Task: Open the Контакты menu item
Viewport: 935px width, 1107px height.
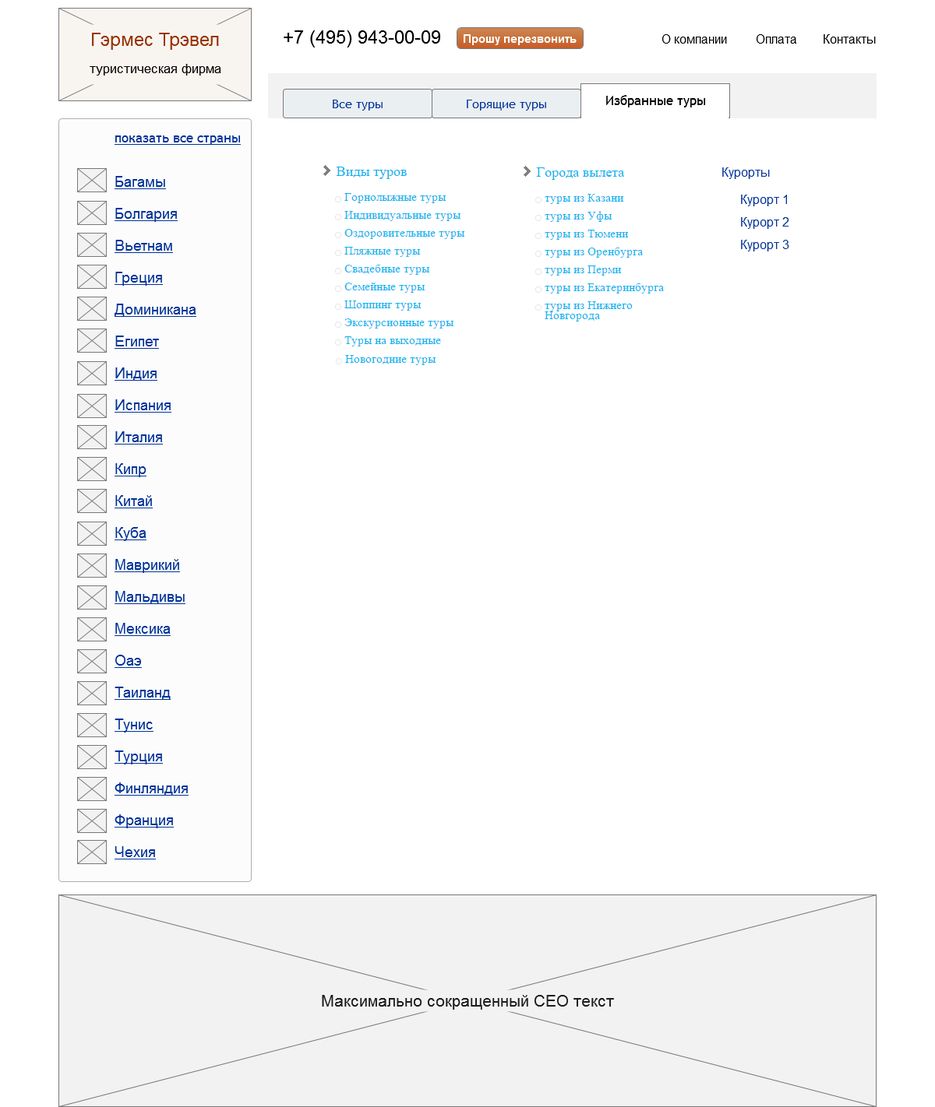Action: coord(849,40)
